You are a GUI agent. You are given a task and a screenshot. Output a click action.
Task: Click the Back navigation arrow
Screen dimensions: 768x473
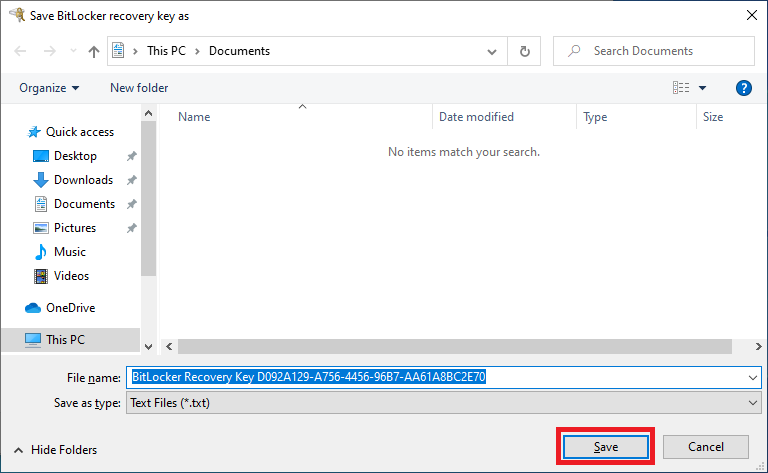(20, 51)
